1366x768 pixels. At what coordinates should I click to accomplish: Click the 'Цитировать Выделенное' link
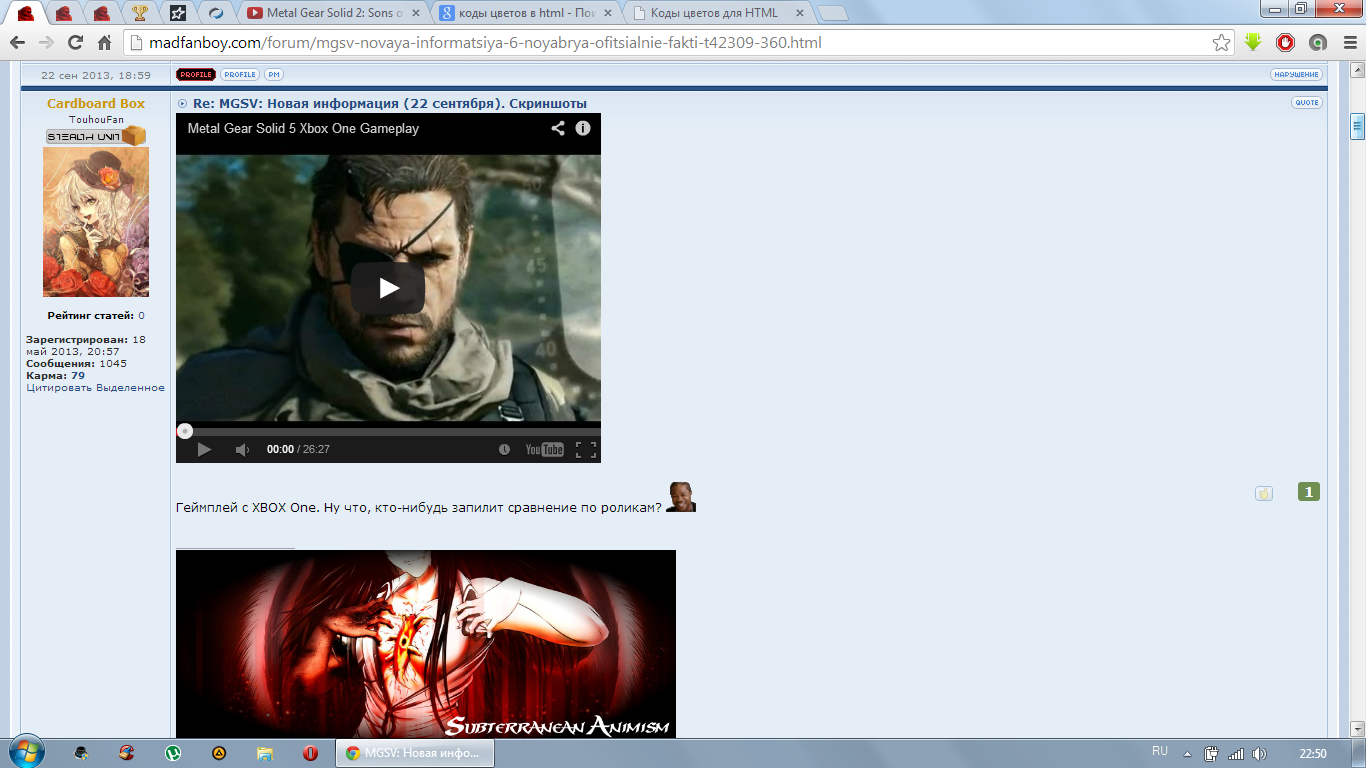pos(96,388)
